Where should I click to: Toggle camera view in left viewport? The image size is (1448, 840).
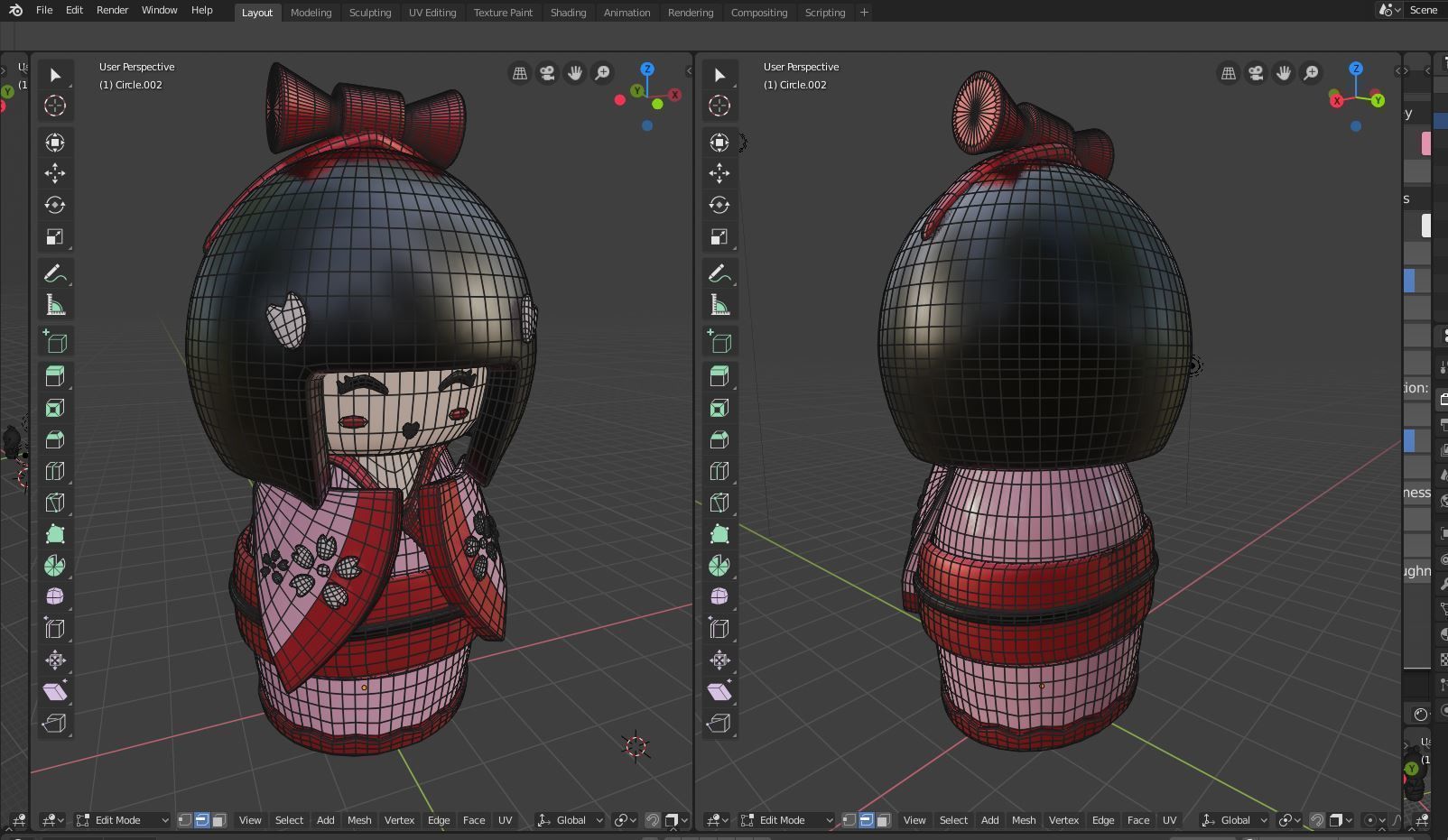pos(547,73)
